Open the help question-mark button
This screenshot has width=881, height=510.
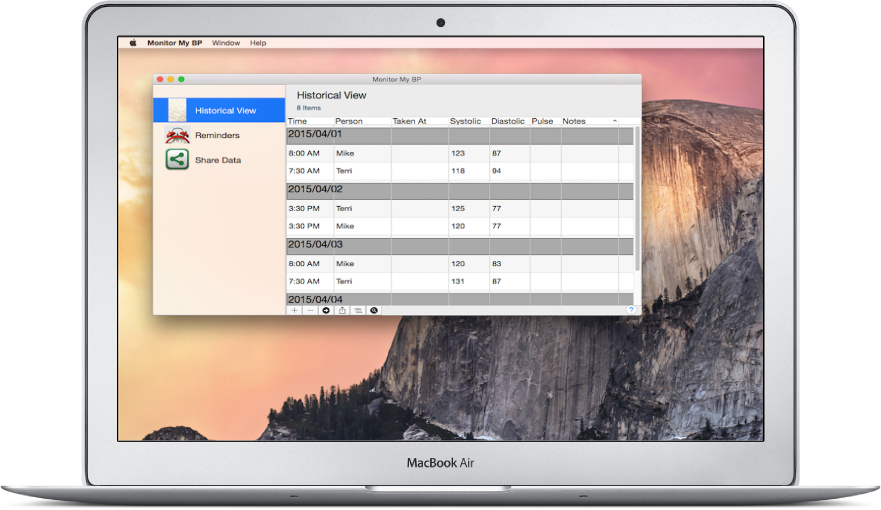(x=631, y=310)
